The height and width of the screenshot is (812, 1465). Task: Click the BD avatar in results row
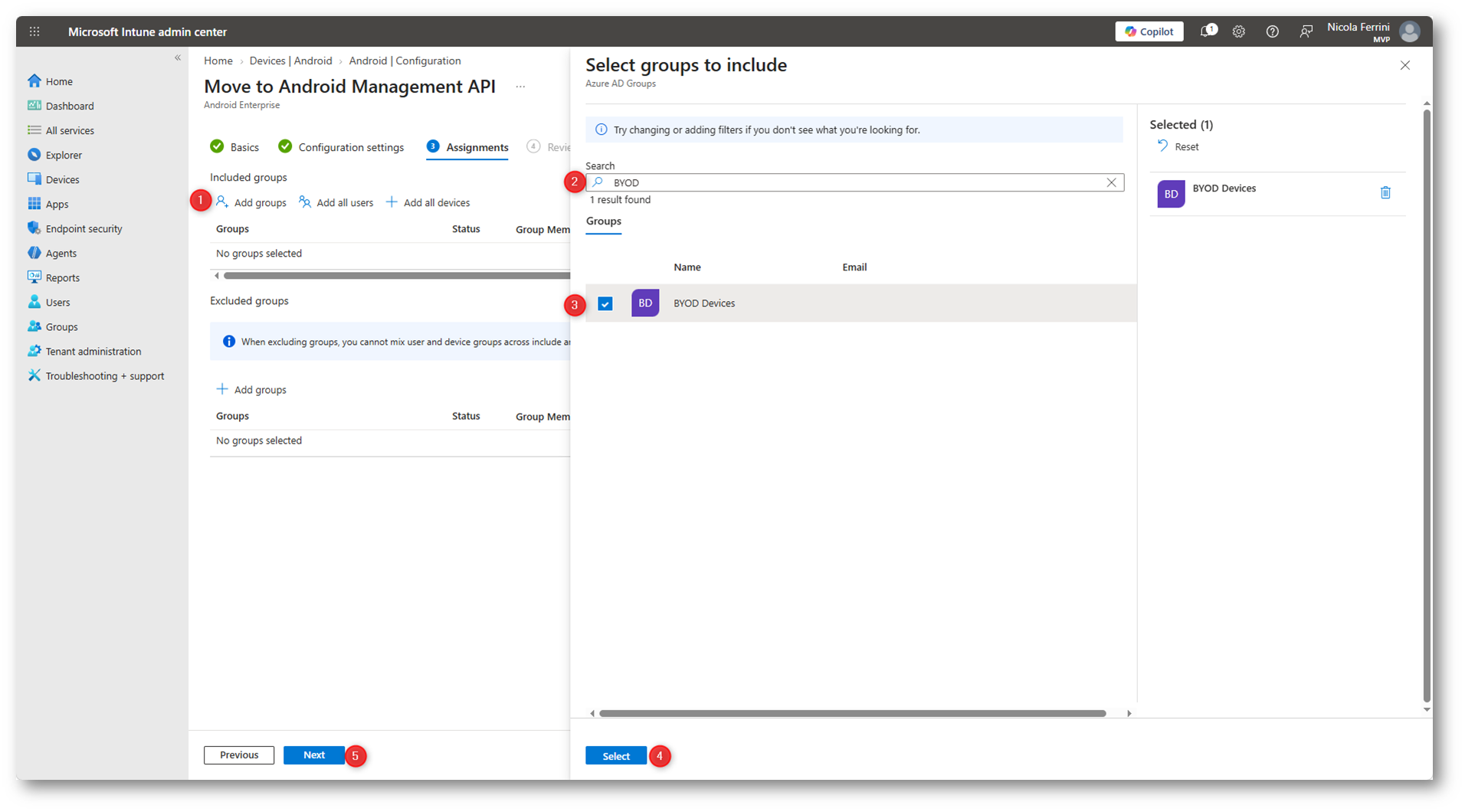click(645, 303)
